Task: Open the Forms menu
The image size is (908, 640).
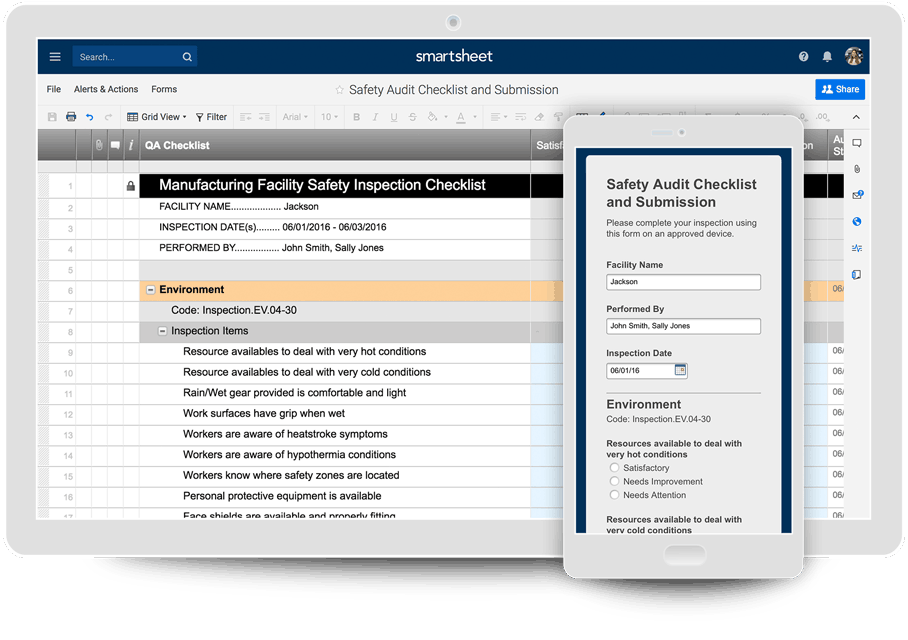Action: (164, 89)
